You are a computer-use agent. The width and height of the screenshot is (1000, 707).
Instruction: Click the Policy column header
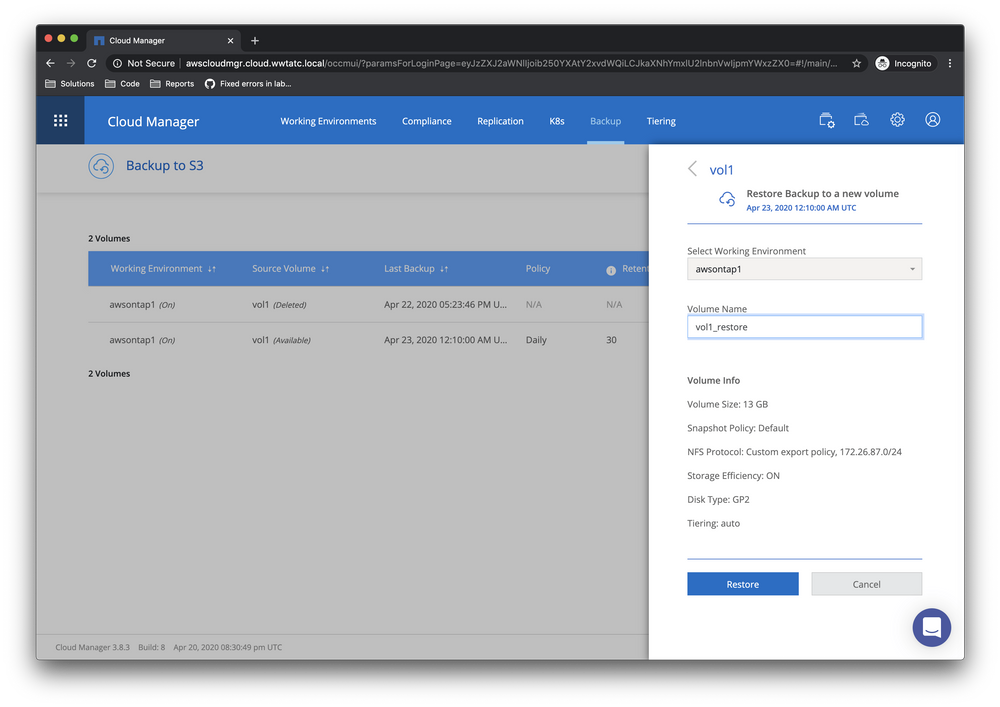pos(538,268)
